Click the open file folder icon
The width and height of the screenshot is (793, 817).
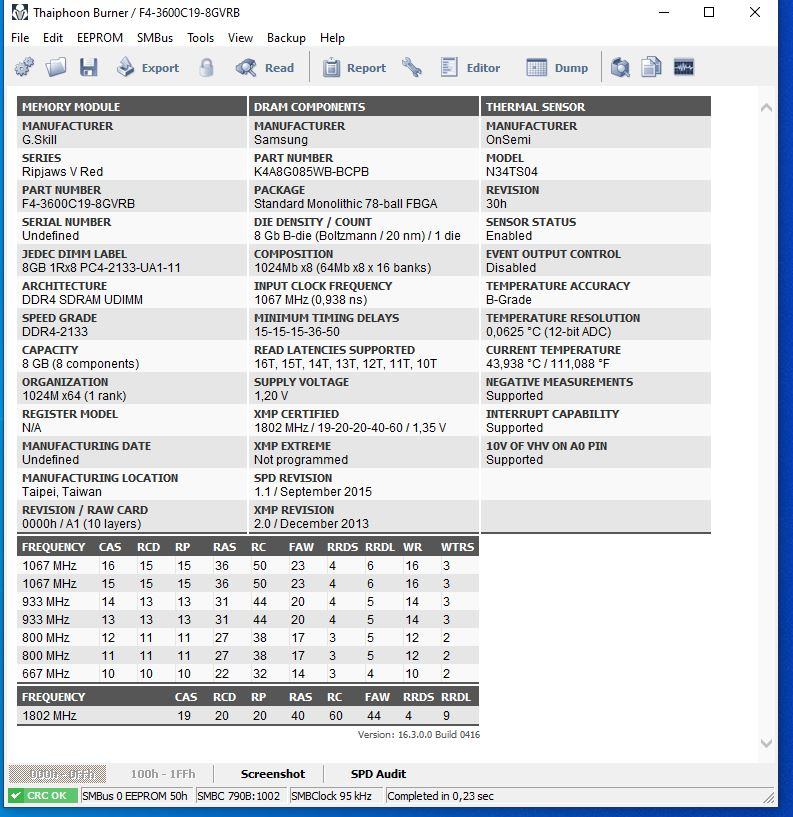pos(56,67)
